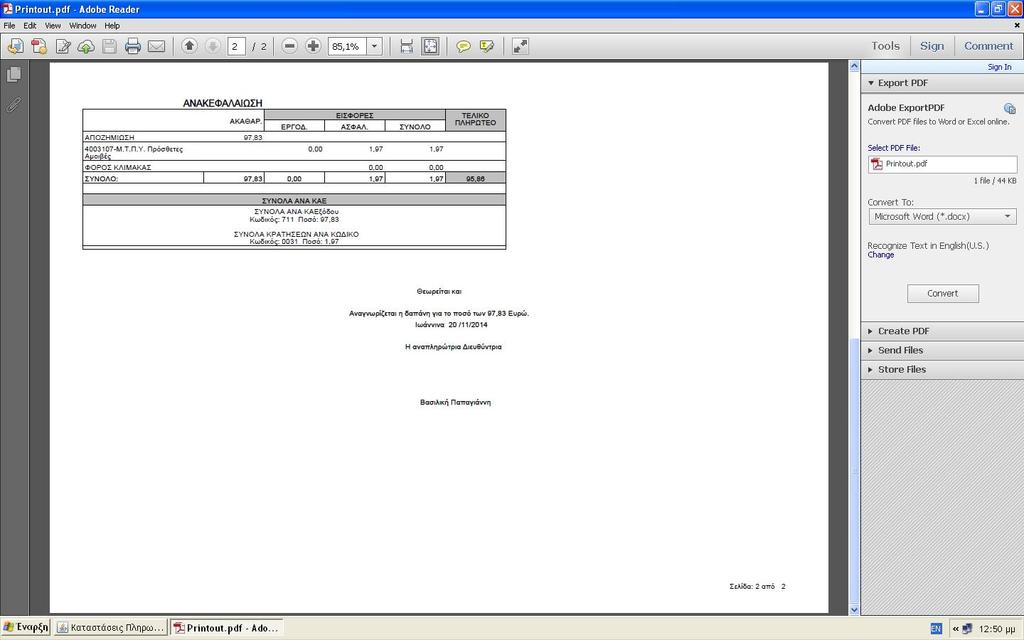Image resolution: width=1024 pixels, height=640 pixels.
Task: Click the Highlight text tool icon
Action: 487,46
